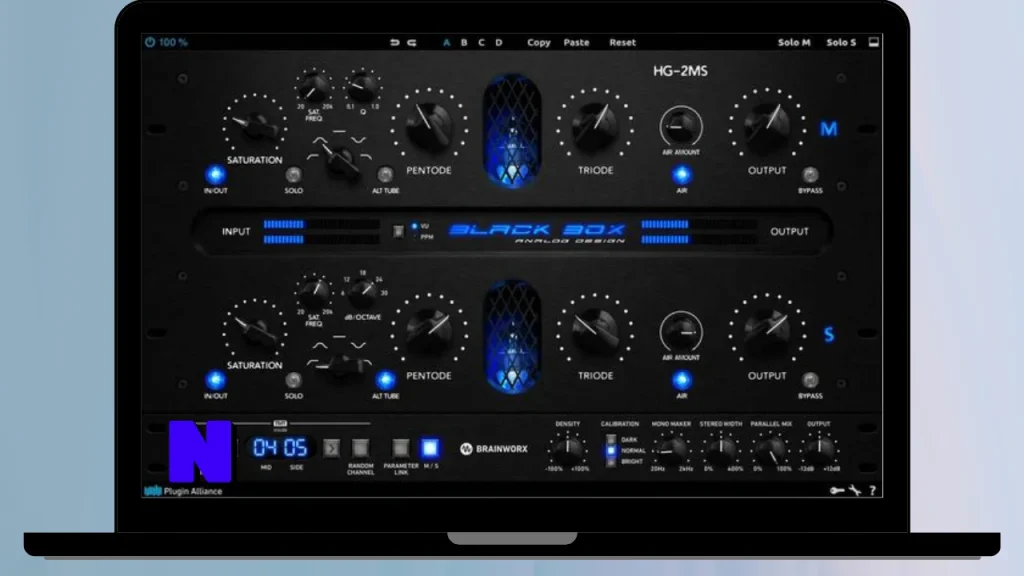Viewport: 1024px width, 576px height.
Task: Click the S channel dB/OCTAVE knob
Action: 362,293
